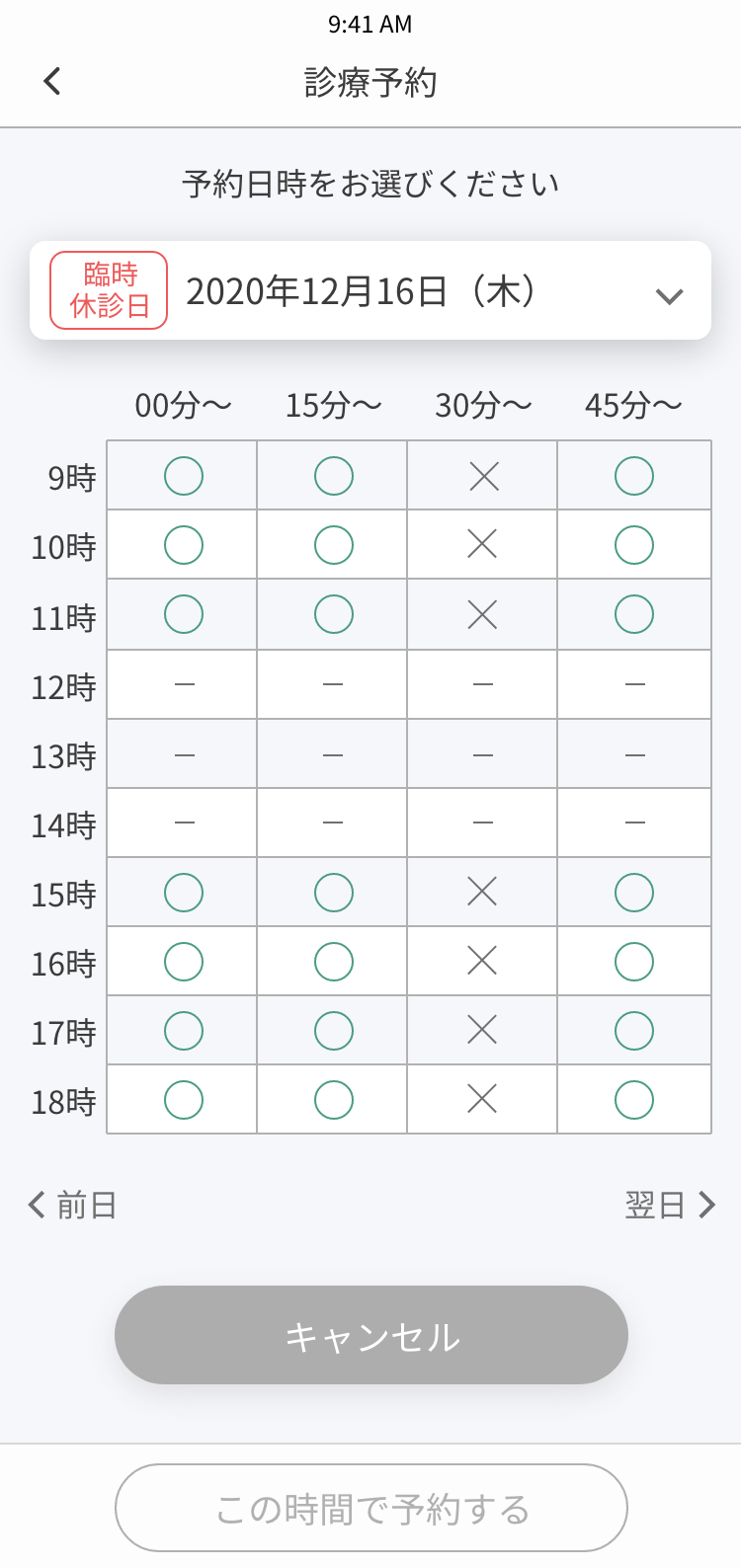Select the available 9時 00分 slot circle
Viewport: 741px width, 1568px height.
pyautogui.click(x=184, y=476)
